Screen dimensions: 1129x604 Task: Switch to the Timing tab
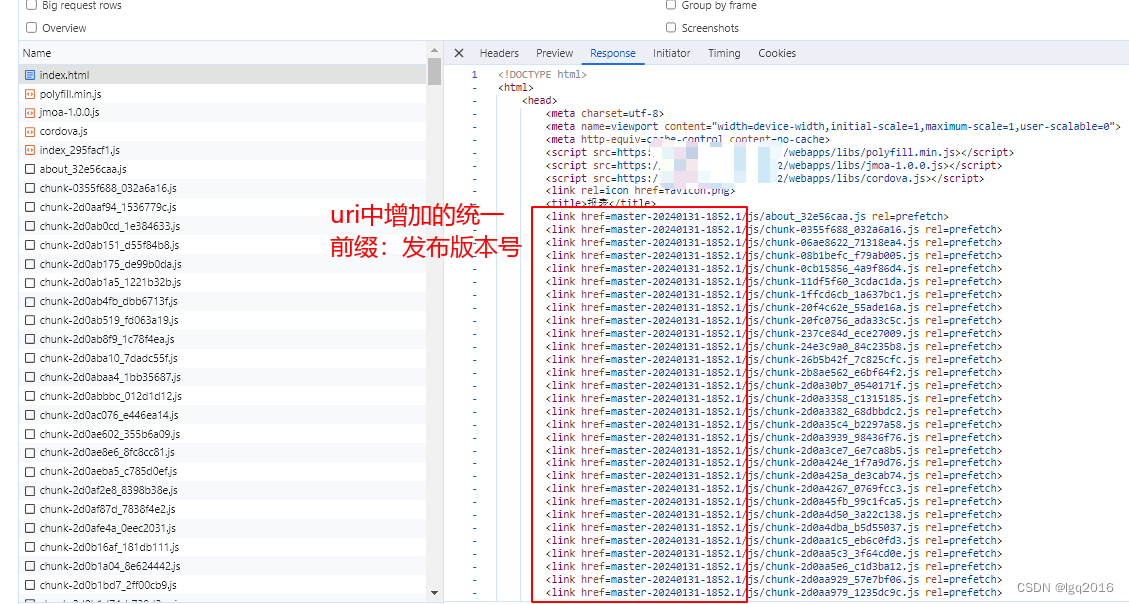(x=724, y=53)
